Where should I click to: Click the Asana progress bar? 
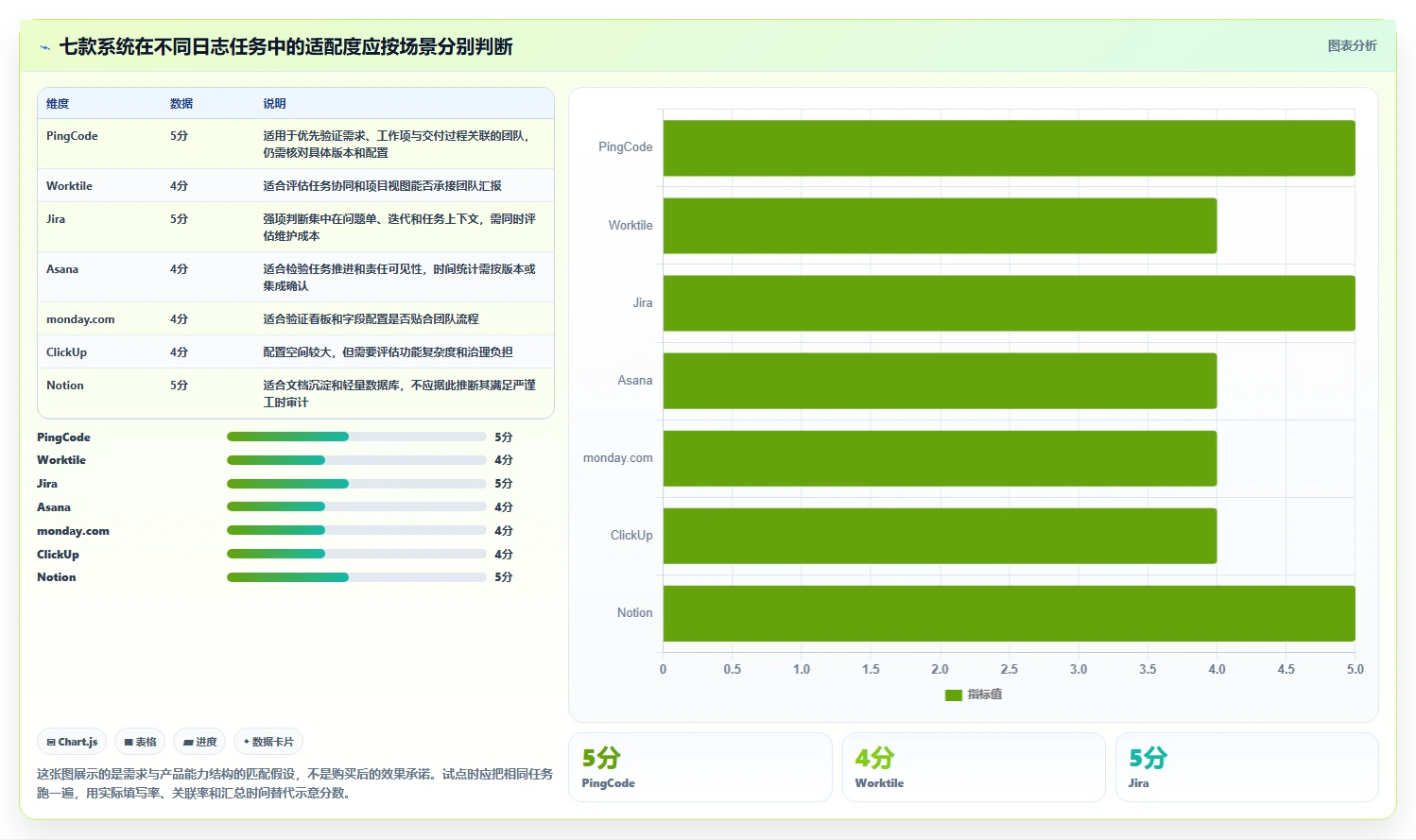coord(356,506)
